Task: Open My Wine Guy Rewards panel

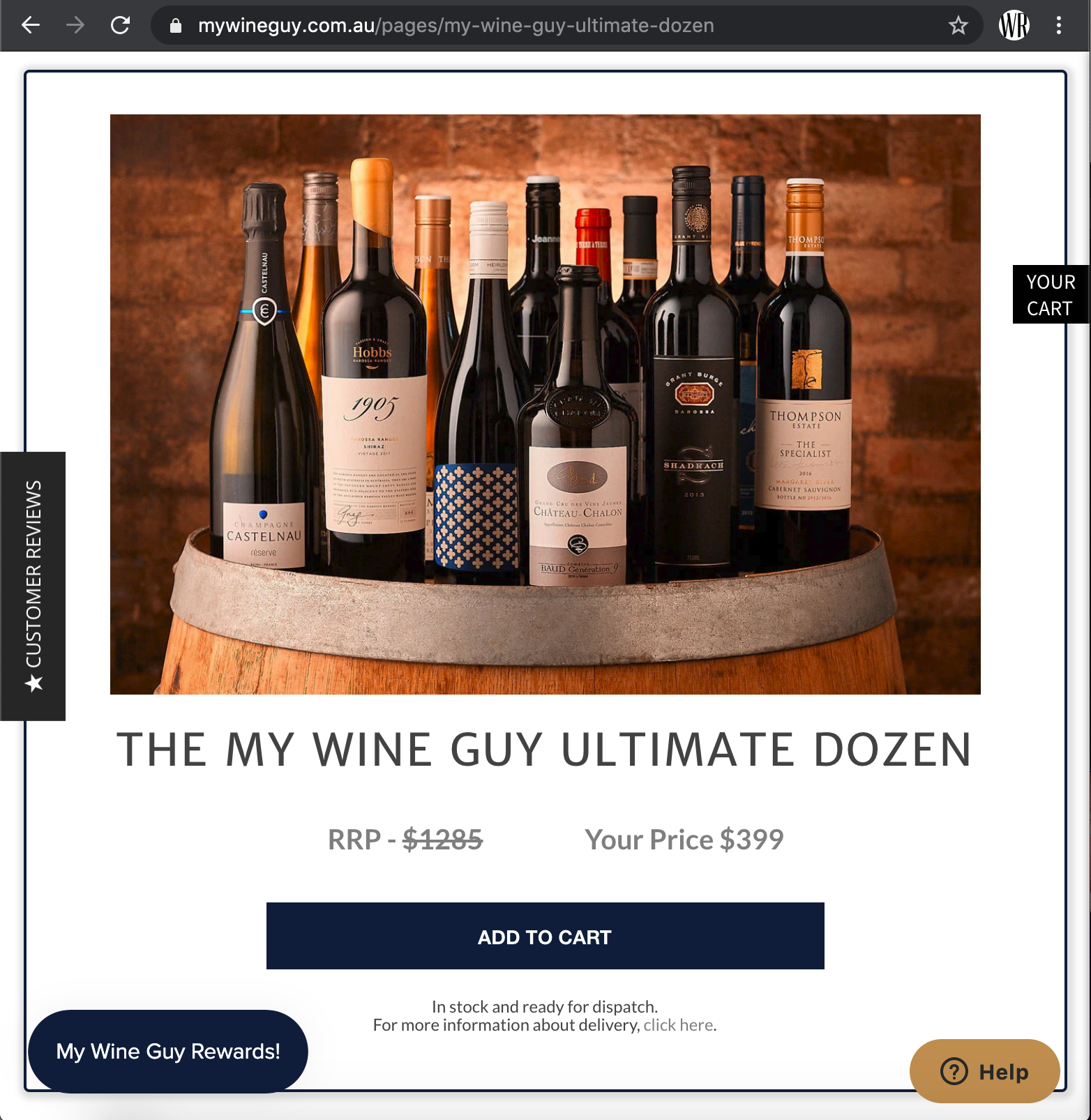Action: pos(168,1051)
